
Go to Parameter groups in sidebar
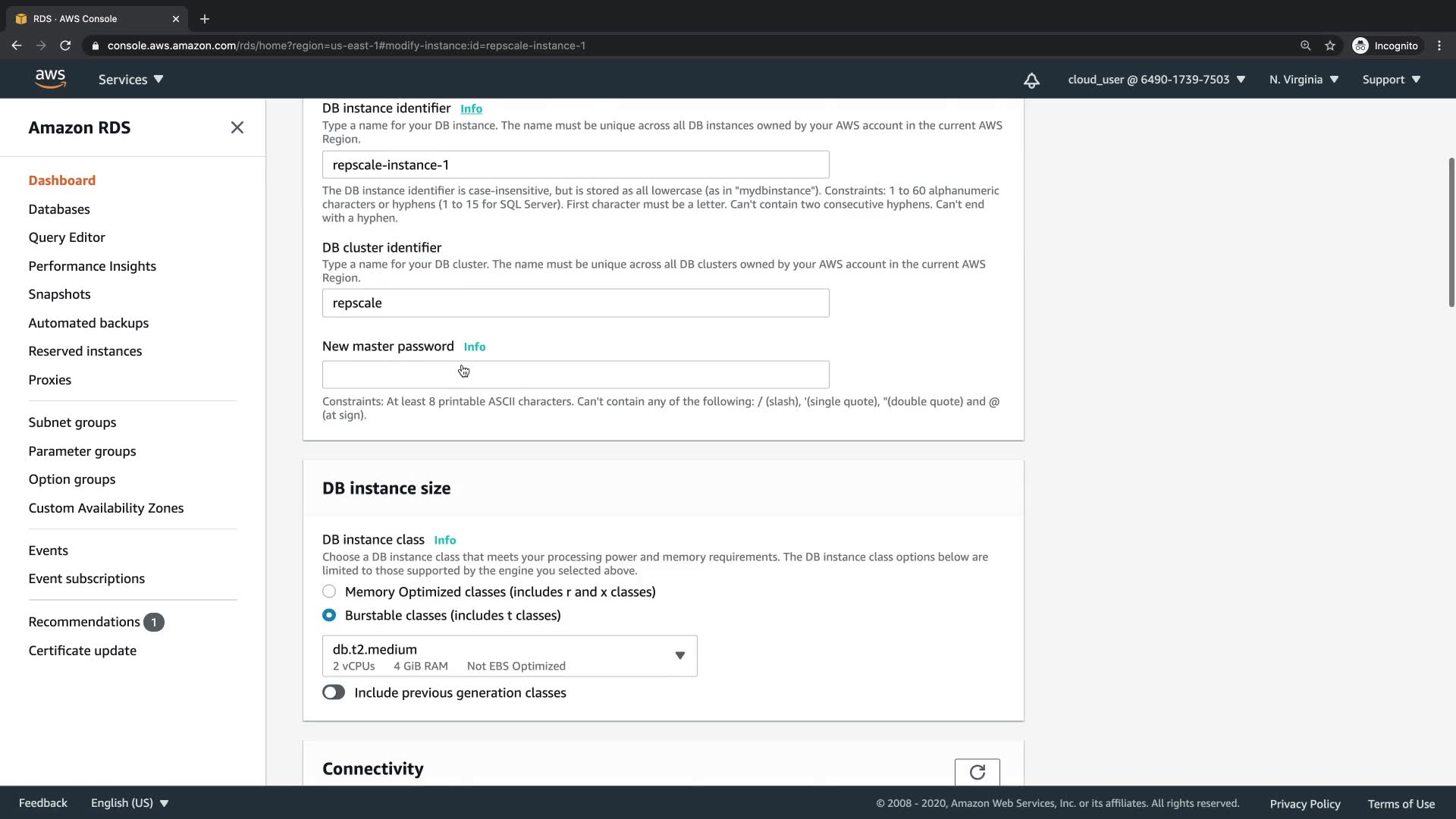tap(82, 451)
